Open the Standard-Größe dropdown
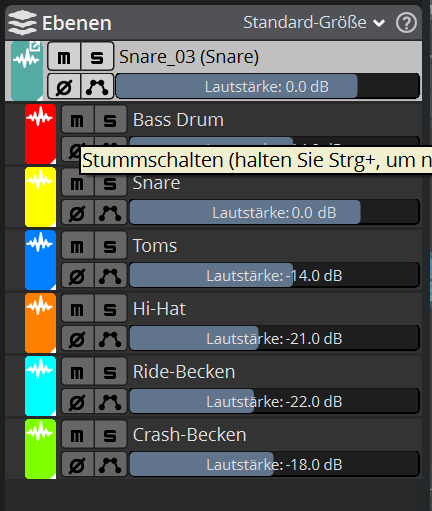Viewport: 432px width, 511px height. 314,23
